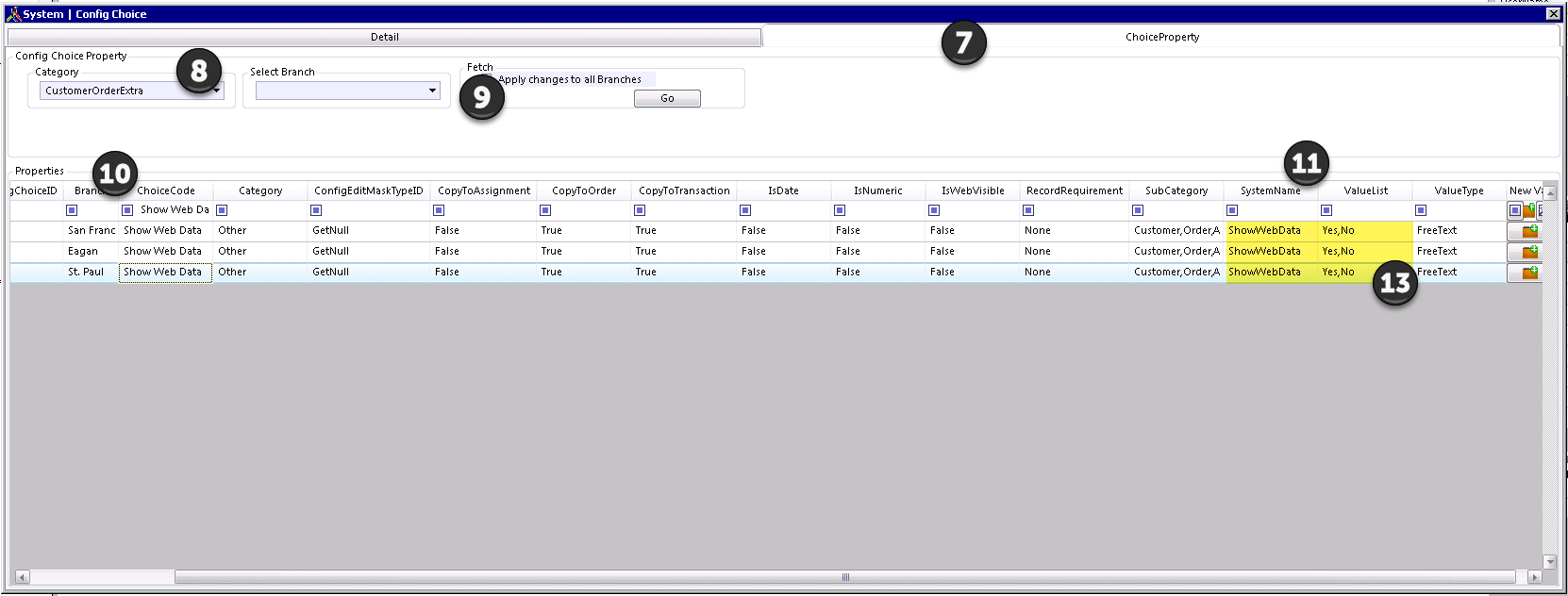The image size is (1568, 596).
Task: Click the RecordRequirement column header
Action: point(1075,190)
